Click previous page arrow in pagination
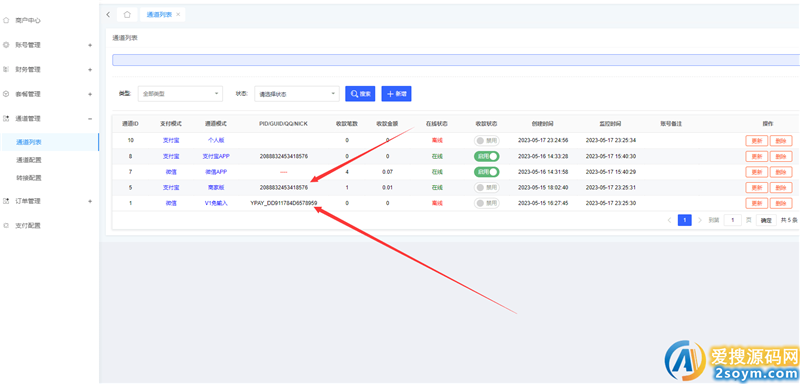The image size is (800, 384). (669, 220)
